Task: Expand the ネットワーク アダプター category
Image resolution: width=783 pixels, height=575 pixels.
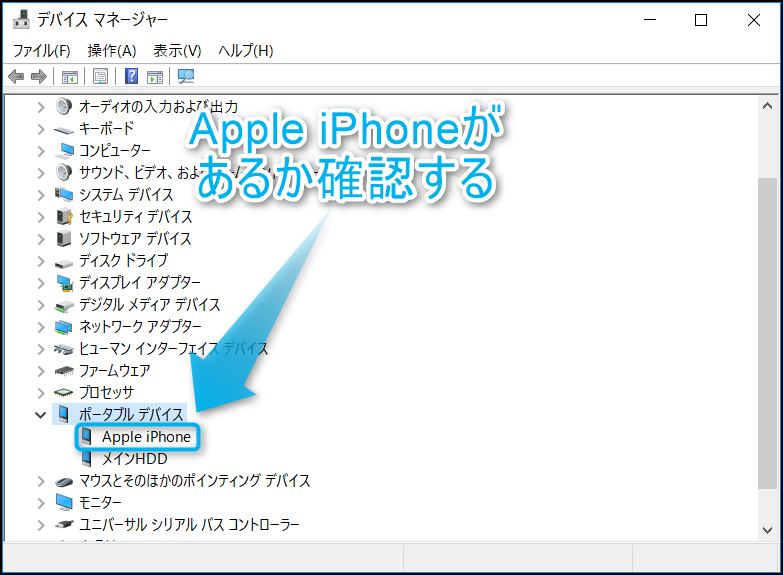Action: point(41,326)
